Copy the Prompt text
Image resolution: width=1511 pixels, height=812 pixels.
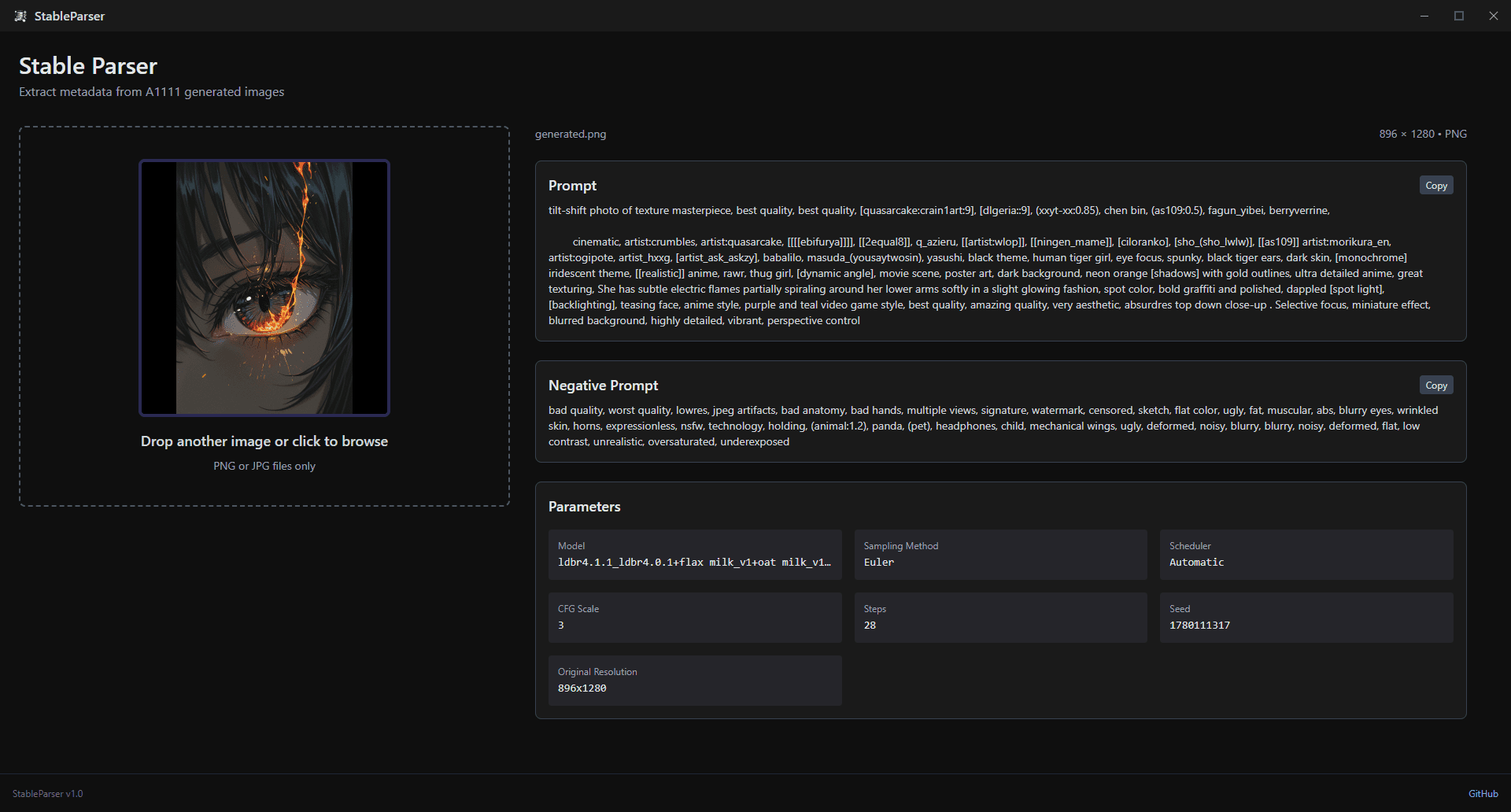pos(1435,186)
